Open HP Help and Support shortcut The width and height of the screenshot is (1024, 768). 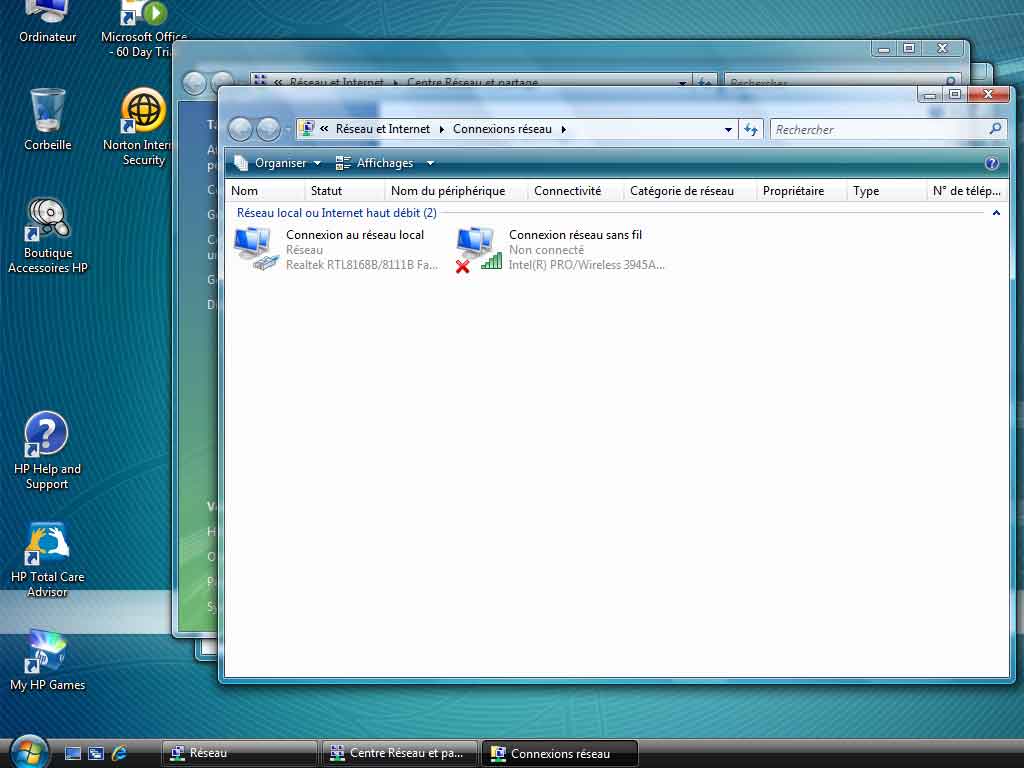coord(46,435)
